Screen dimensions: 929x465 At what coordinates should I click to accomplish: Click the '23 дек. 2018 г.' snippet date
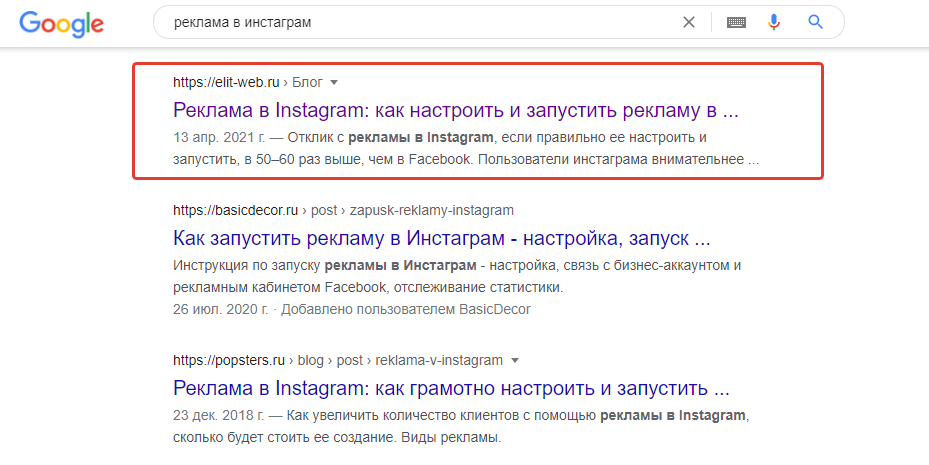(219, 415)
